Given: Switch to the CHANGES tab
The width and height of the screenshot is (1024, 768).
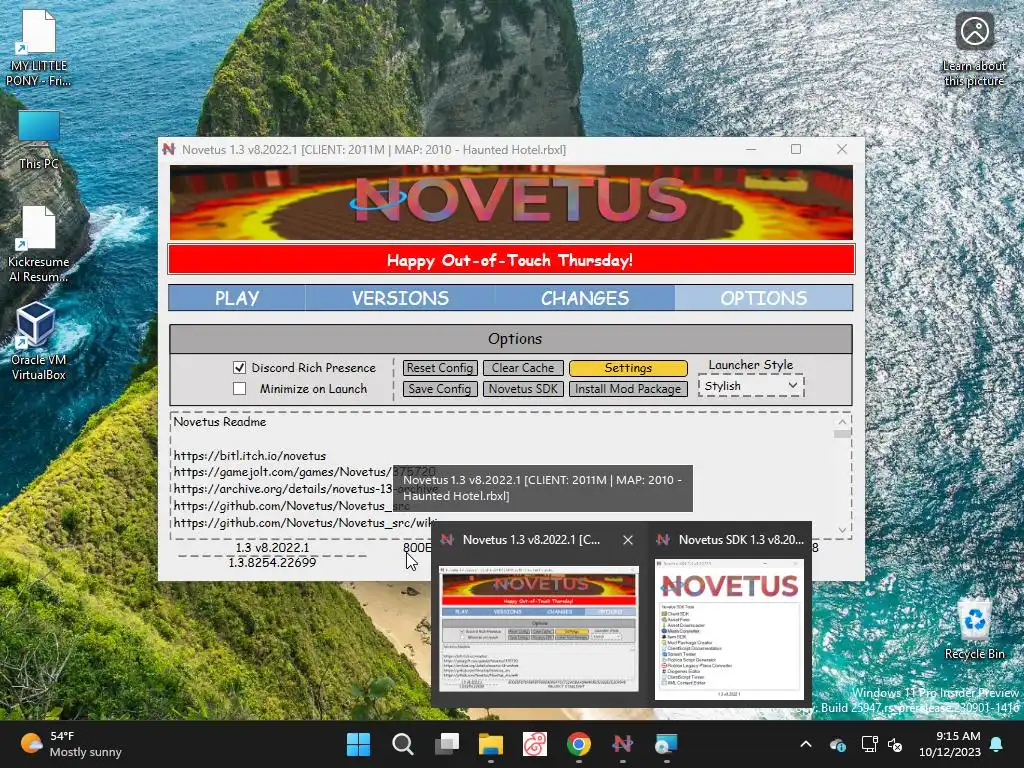Looking at the screenshot, I should pos(585,298).
